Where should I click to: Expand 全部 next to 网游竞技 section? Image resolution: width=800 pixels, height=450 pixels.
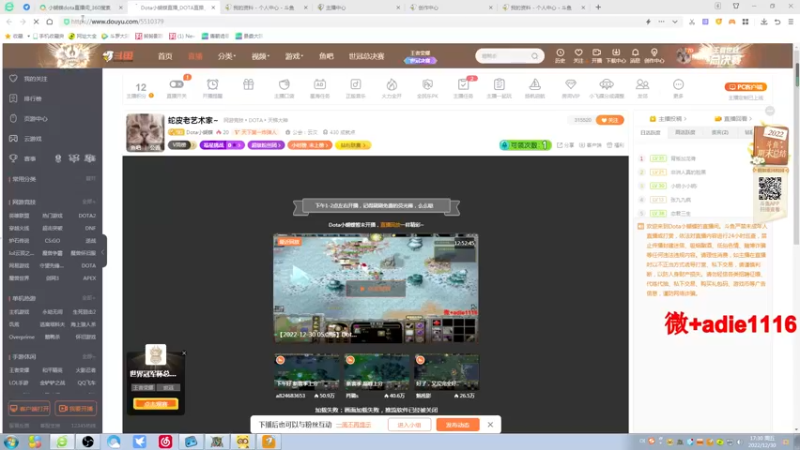89,202
